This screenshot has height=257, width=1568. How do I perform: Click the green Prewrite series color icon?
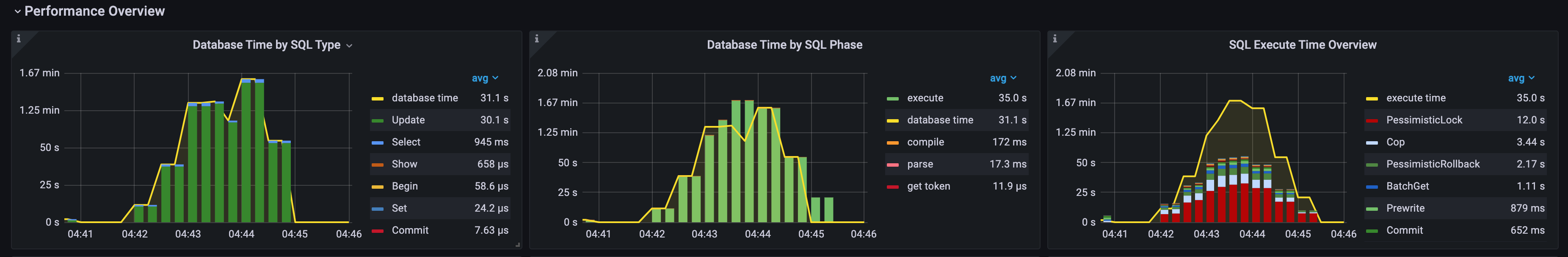click(1372, 209)
